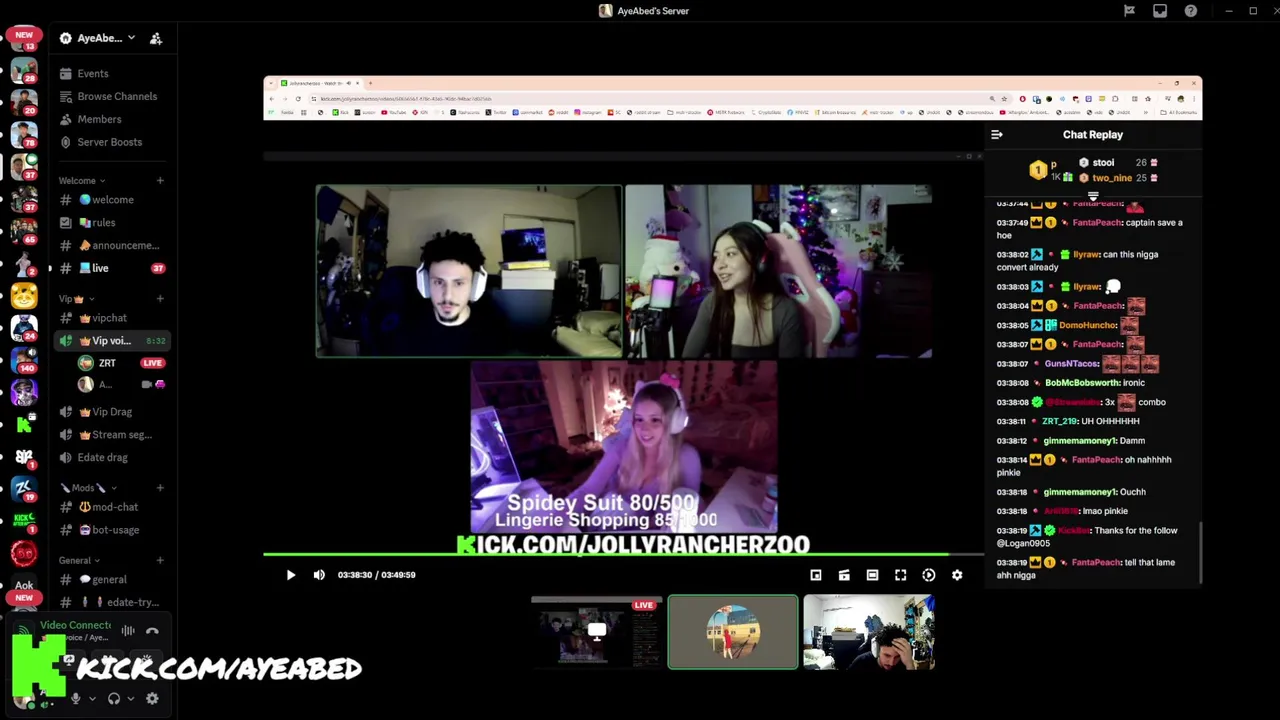The height and width of the screenshot is (720, 1280).
Task: Click the cast icon in the video player
Action: pos(844,575)
